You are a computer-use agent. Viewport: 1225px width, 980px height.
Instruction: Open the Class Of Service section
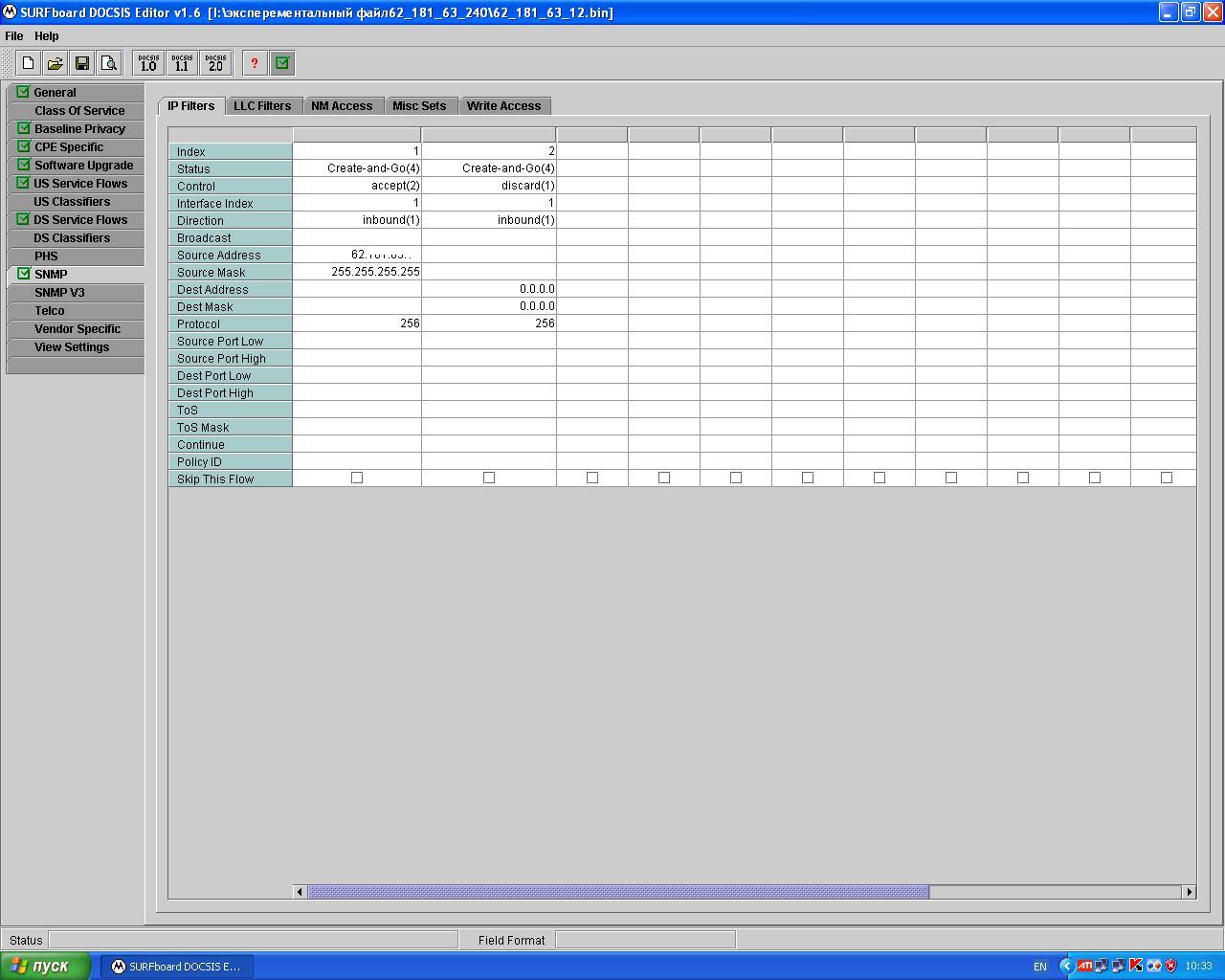[x=76, y=111]
